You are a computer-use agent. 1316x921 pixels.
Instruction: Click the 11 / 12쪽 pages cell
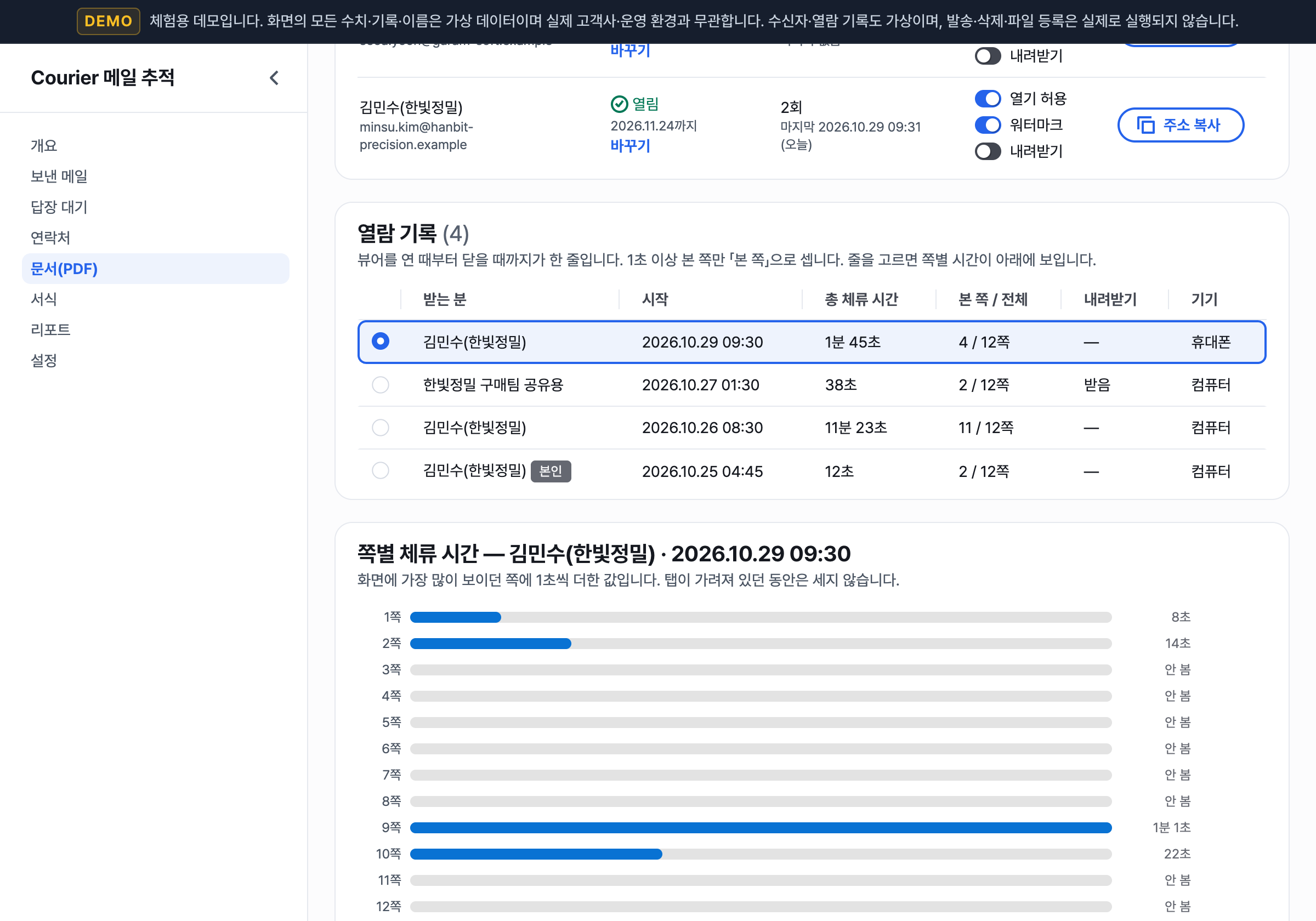986,428
